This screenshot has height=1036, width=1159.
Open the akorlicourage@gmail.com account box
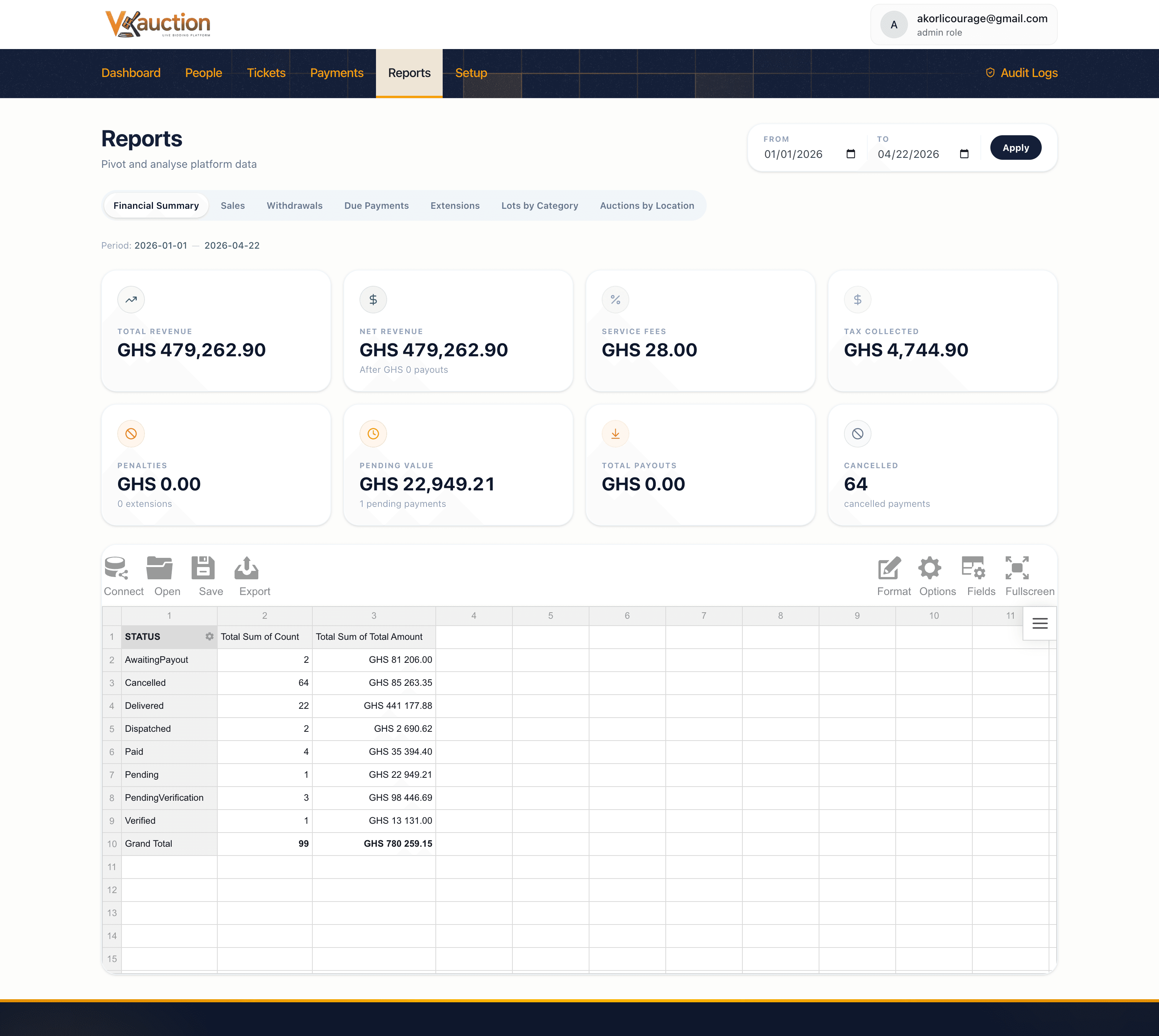[964, 25]
